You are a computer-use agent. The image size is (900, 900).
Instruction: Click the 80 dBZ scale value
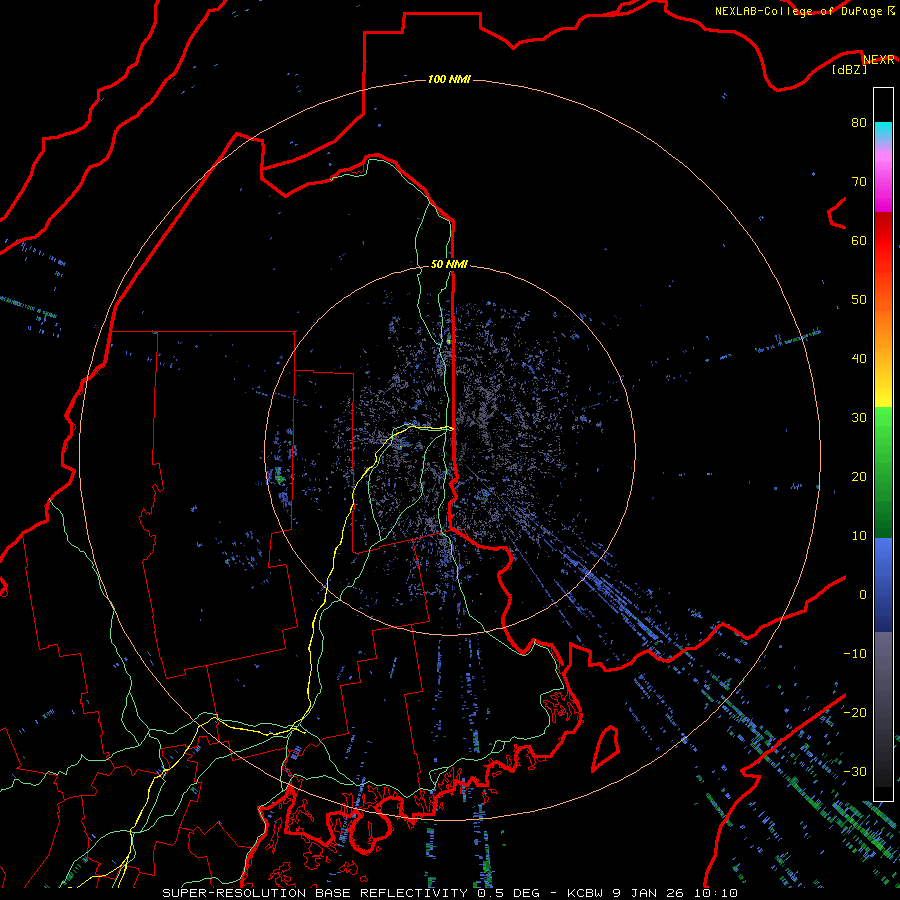click(x=859, y=123)
